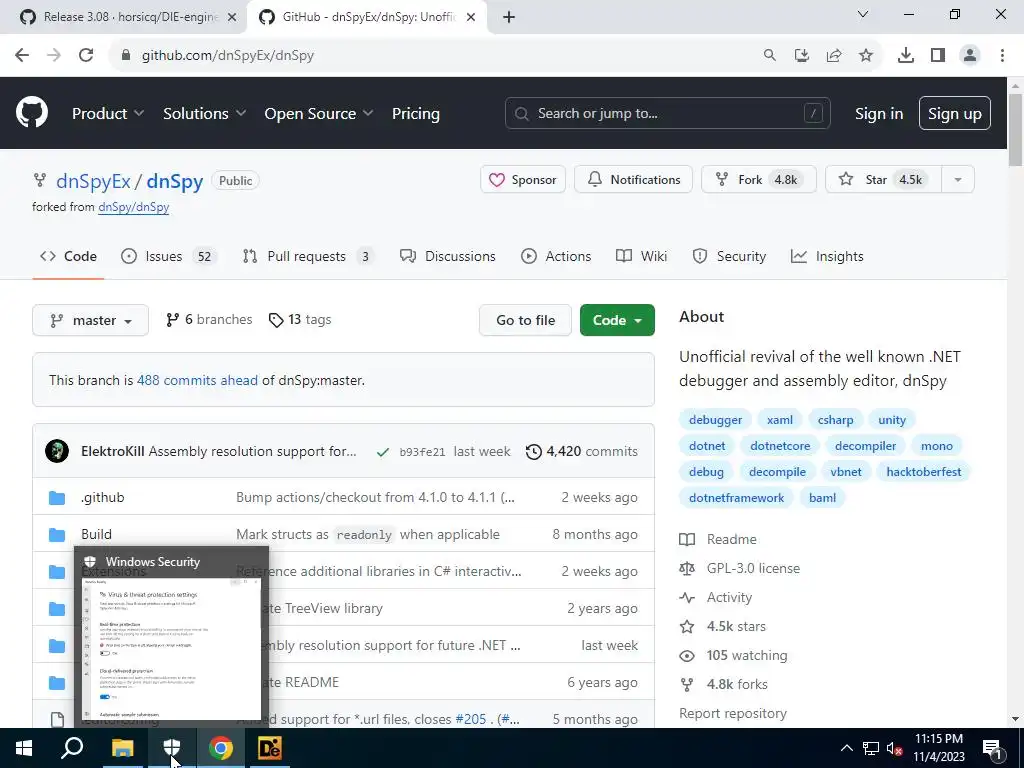Star the dnSpy repository
1024x768 pixels.
pyautogui.click(x=884, y=180)
